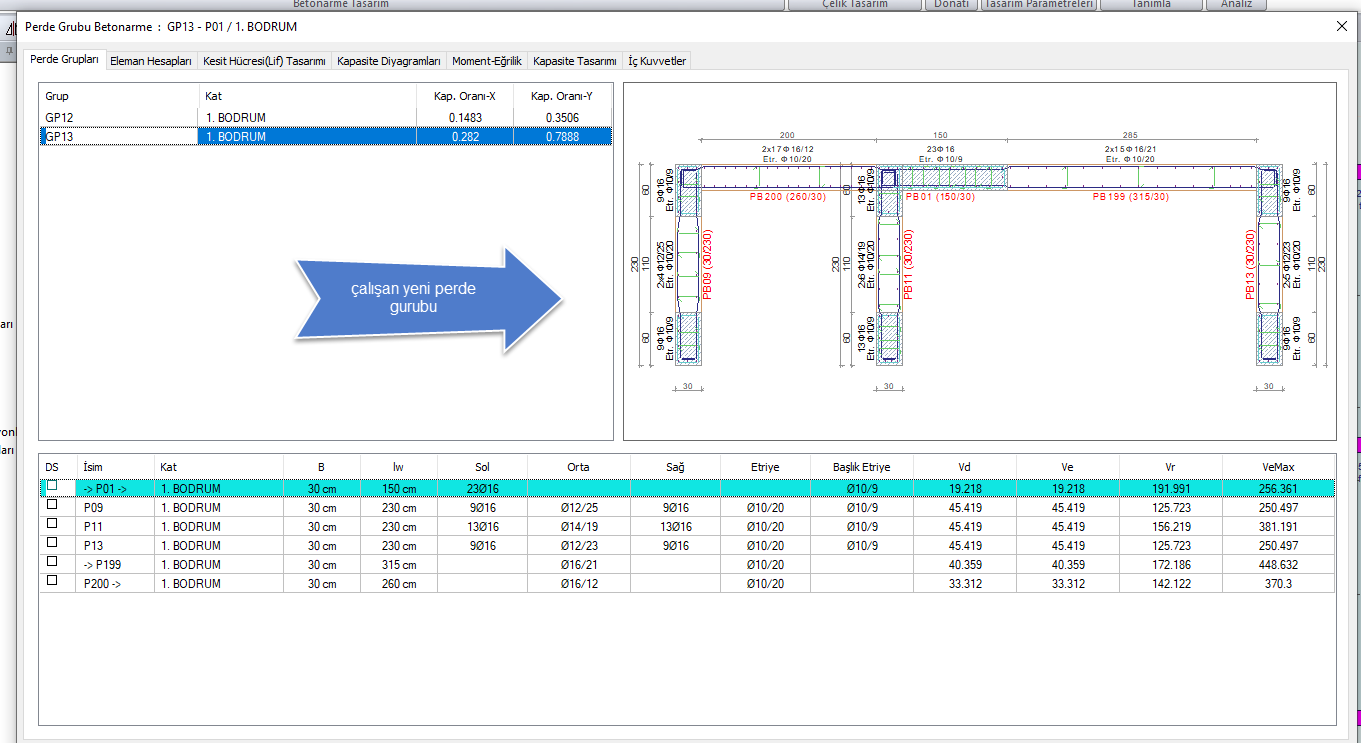Switch to Perde Grupları tab
1361x743 pixels.
[x=65, y=60]
